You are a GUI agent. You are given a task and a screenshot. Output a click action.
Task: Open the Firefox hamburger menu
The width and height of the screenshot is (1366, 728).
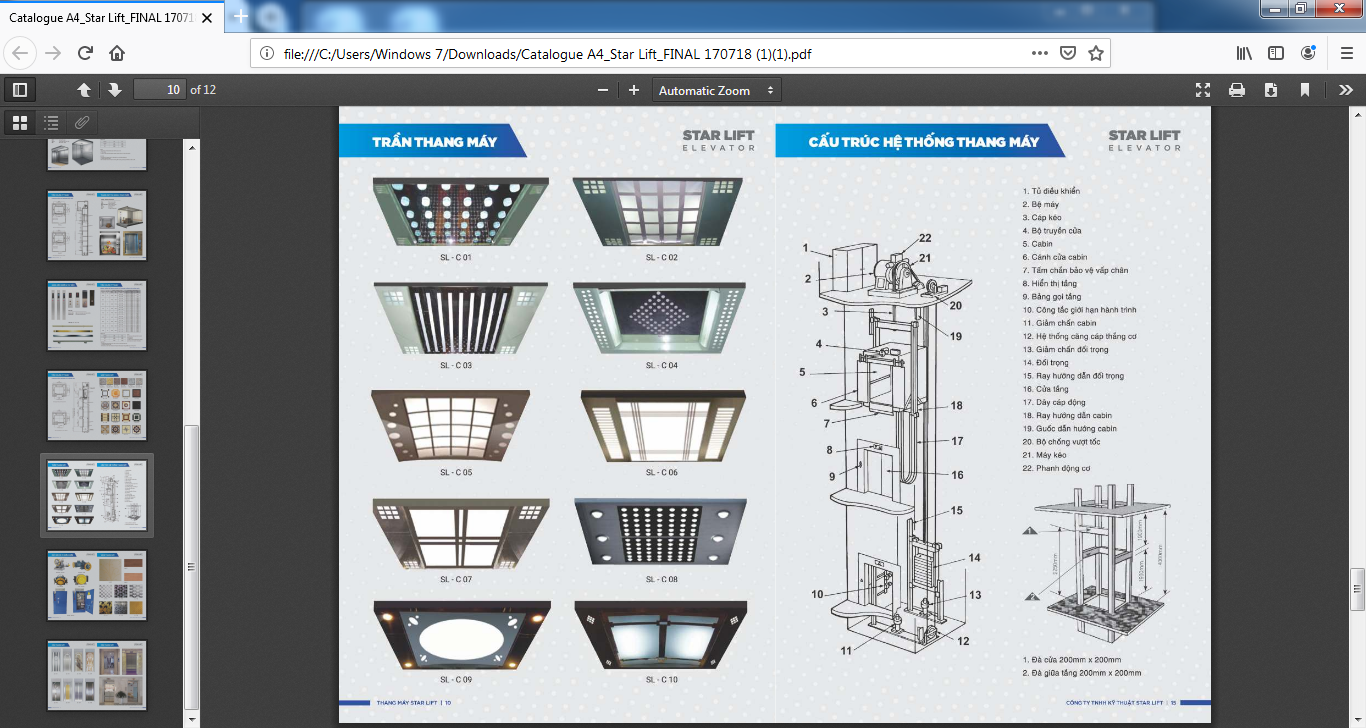[x=1346, y=53]
